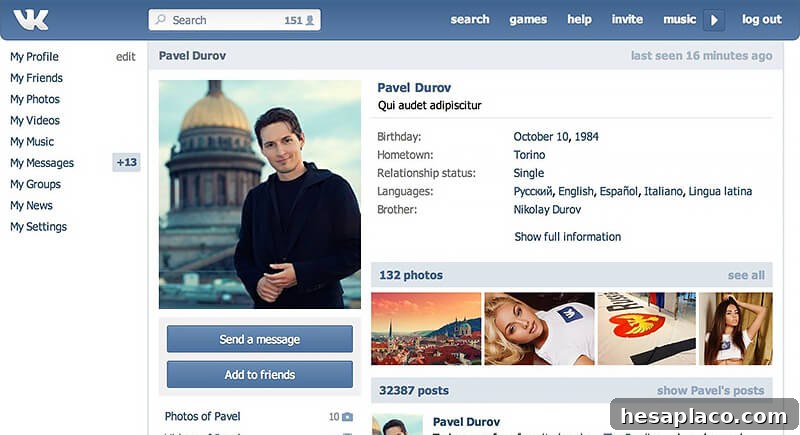Open Photos of Pavel link
The image size is (800, 435).
[x=203, y=417]
